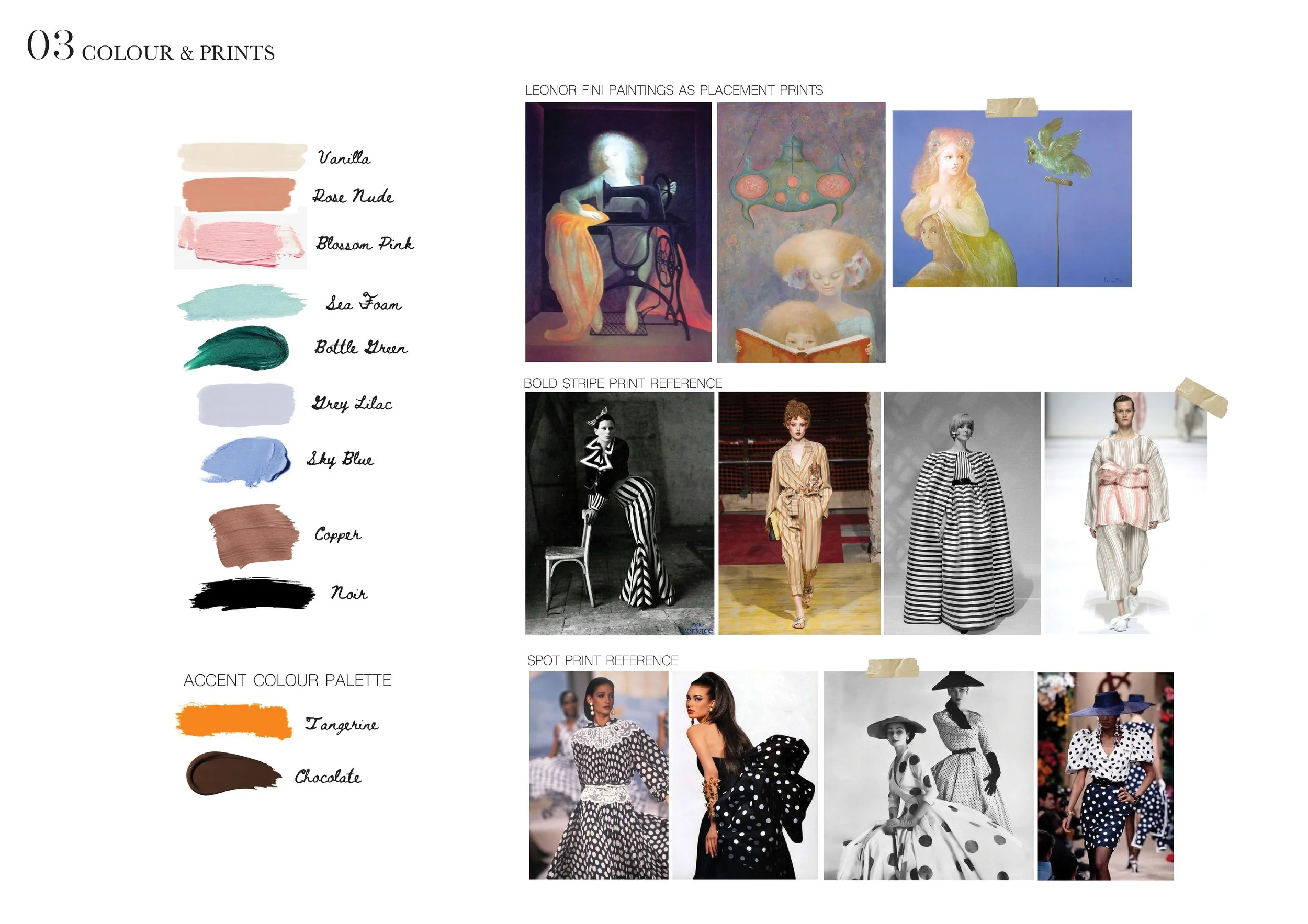This screenshot has height=924, width=1308.
Task: Pick the Sky Blue paint smear swatch
Action: click(246, 461)
